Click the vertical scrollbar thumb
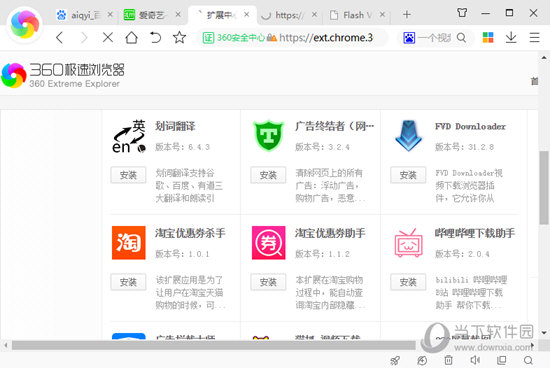Viewport: 550px width, 368px height. pyautogui.click(x=544, y=187)
